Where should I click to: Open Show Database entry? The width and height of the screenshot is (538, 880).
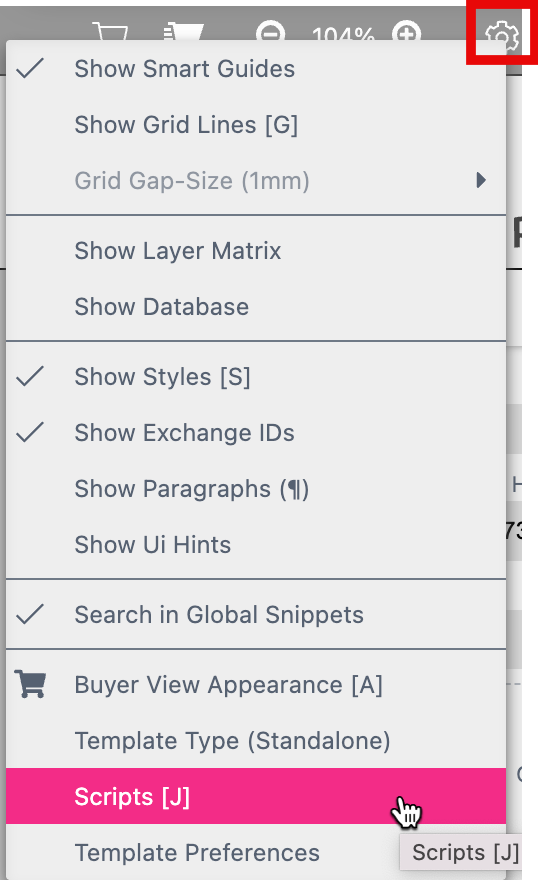coord(256,306)
